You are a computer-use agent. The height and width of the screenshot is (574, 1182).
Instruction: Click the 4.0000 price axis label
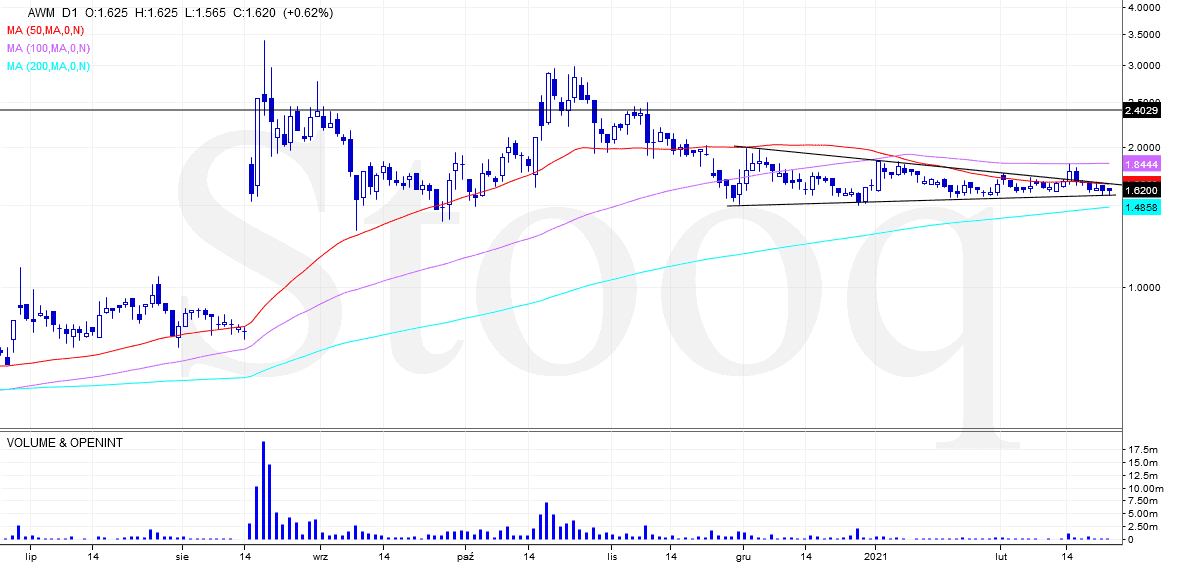point(1144,7)
